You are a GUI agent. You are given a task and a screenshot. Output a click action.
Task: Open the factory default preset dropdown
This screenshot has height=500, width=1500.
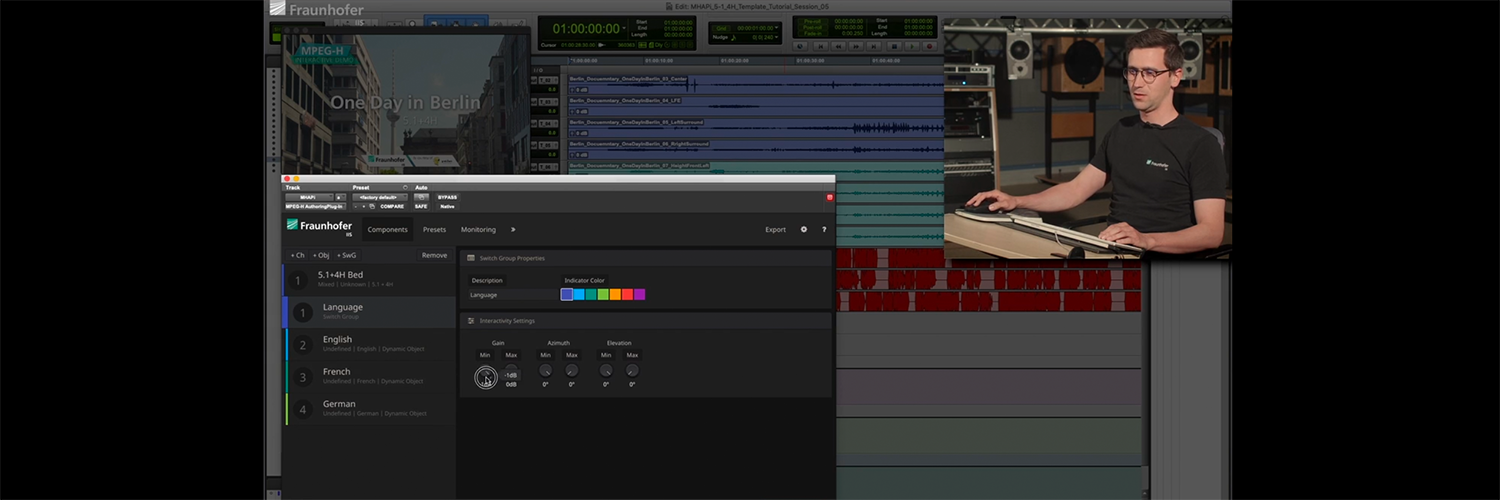[380, 198]
